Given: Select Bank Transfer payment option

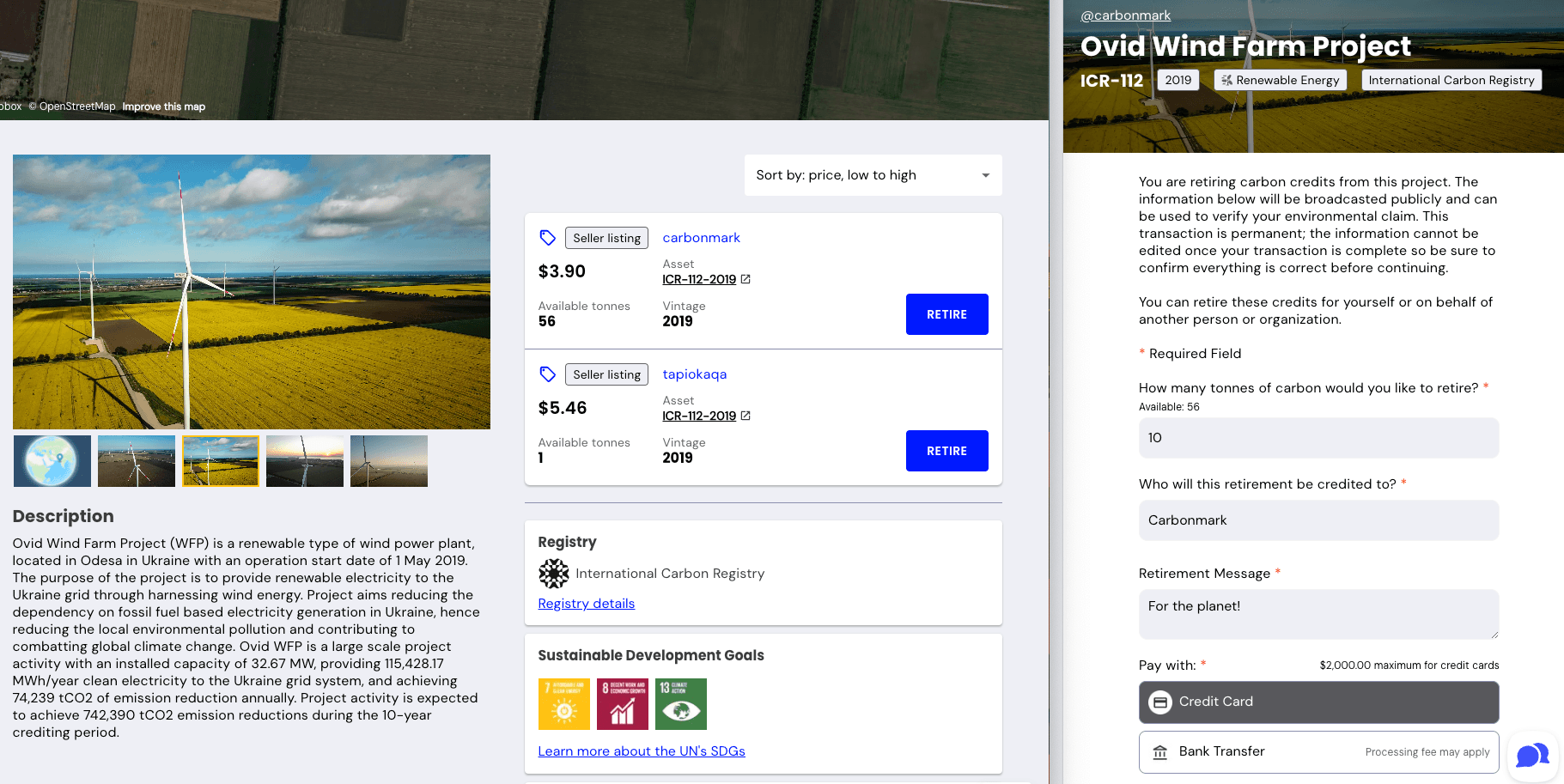Looking at the screenshot, I should 1318,751.
